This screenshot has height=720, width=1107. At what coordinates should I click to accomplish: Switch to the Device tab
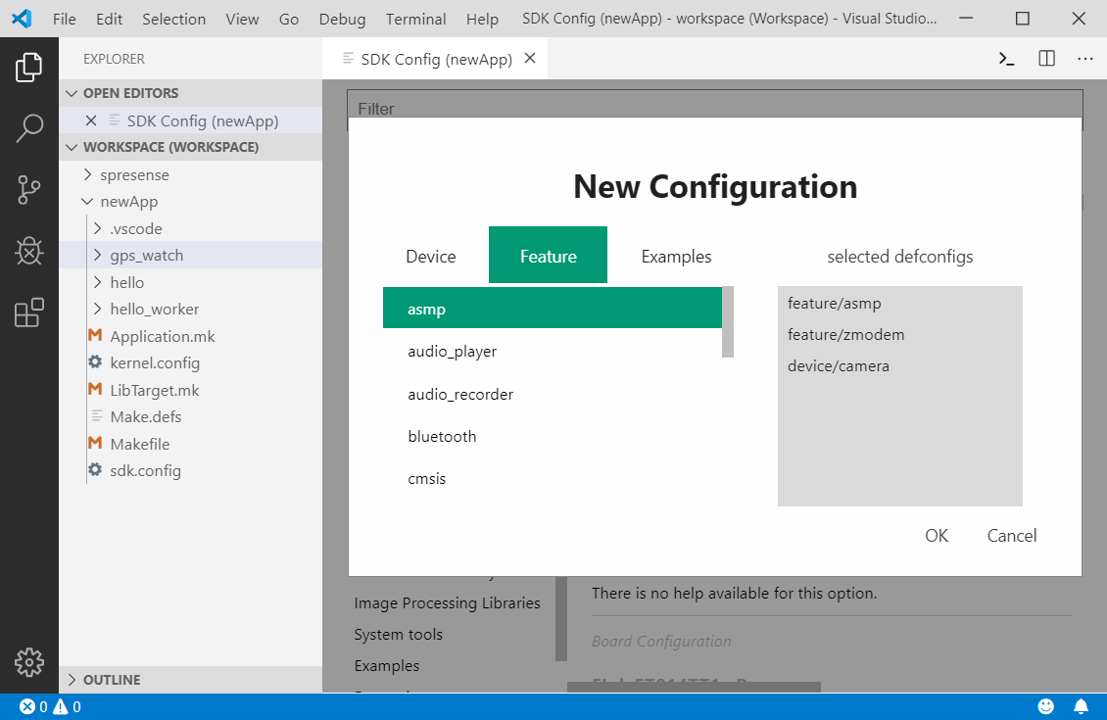[x=431, y=257]
